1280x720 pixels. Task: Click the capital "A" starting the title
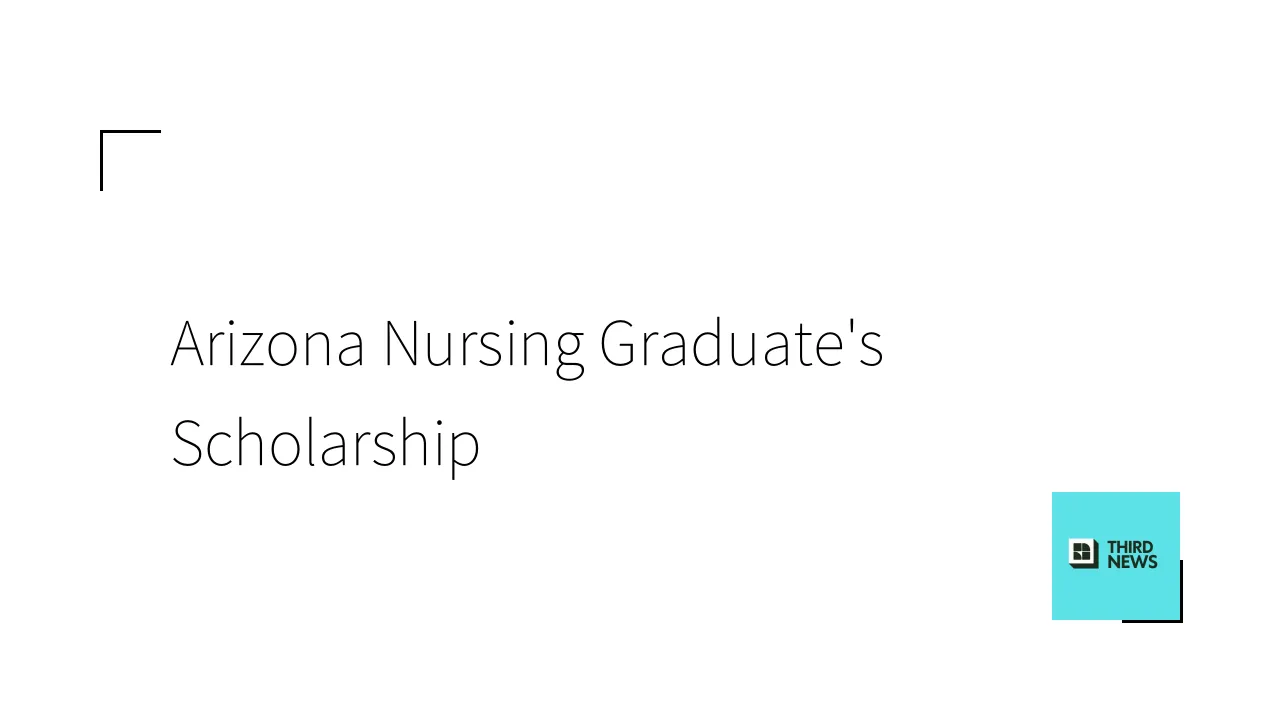click(187, 344)
